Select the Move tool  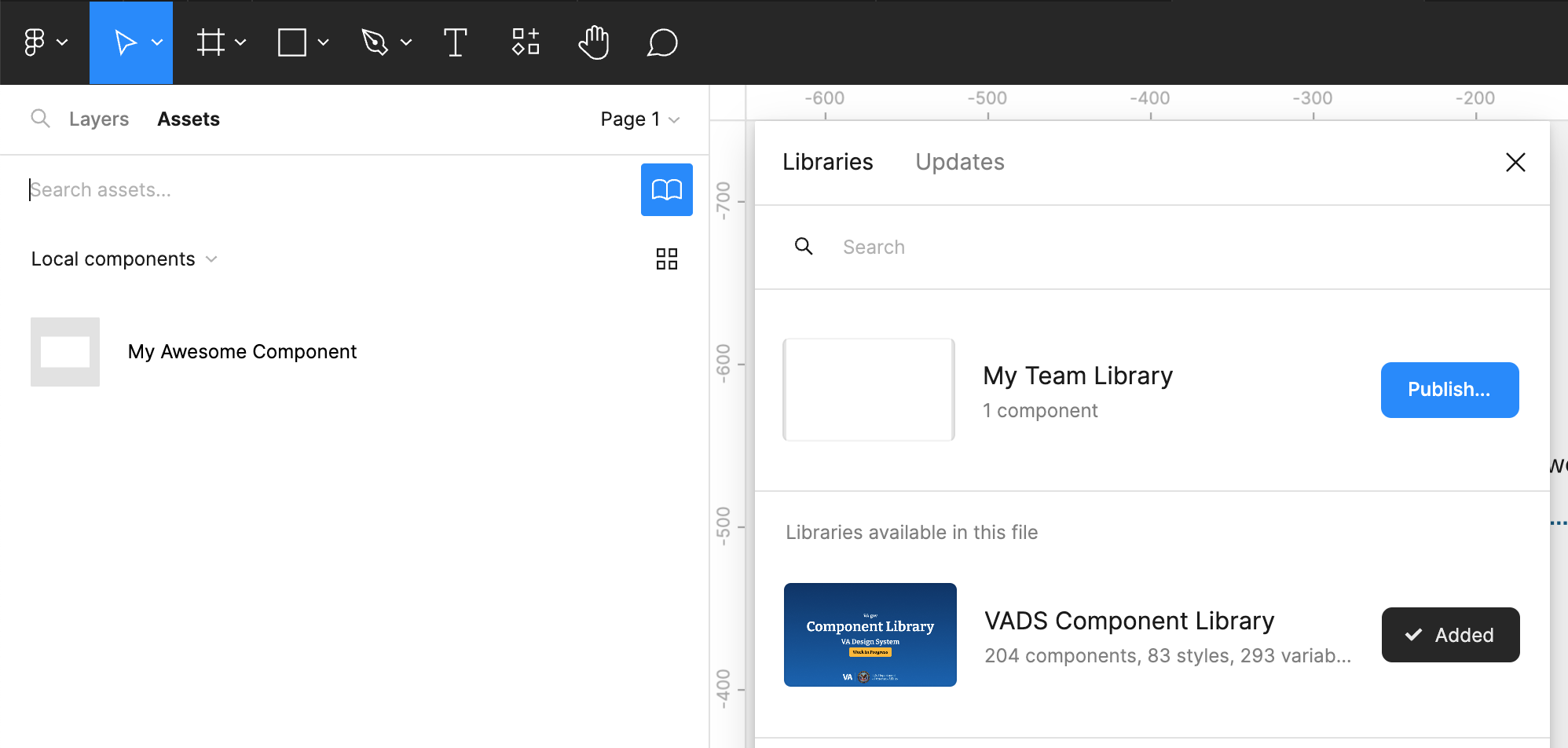pyautogui.click(x=126, y=42)
